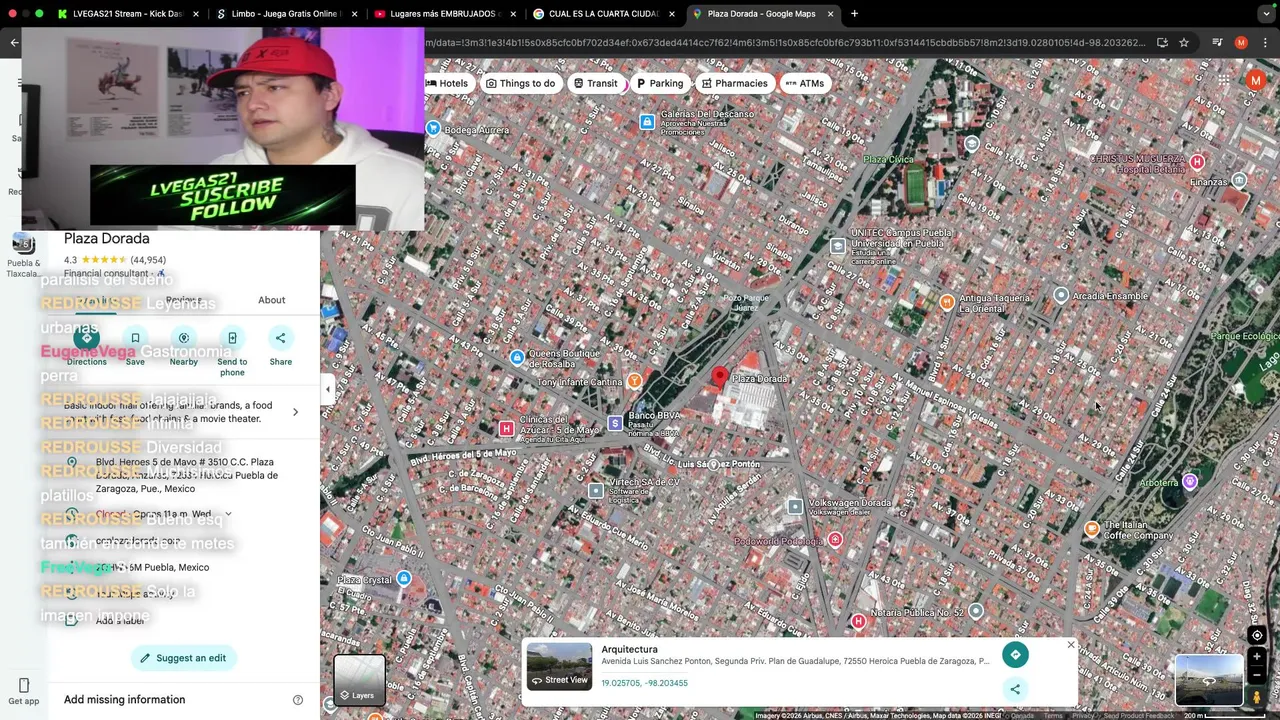Share the Arquitectura card location

(1015, 688)
